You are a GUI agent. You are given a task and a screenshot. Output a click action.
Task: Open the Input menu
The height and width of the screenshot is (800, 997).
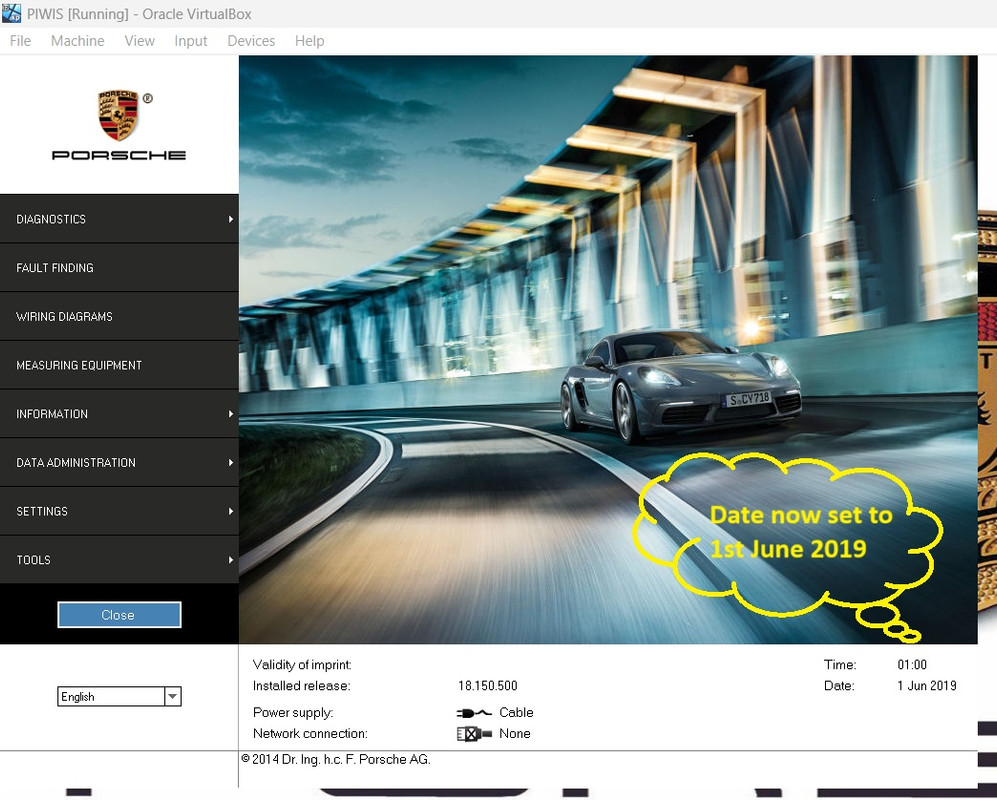click(191, 41)
